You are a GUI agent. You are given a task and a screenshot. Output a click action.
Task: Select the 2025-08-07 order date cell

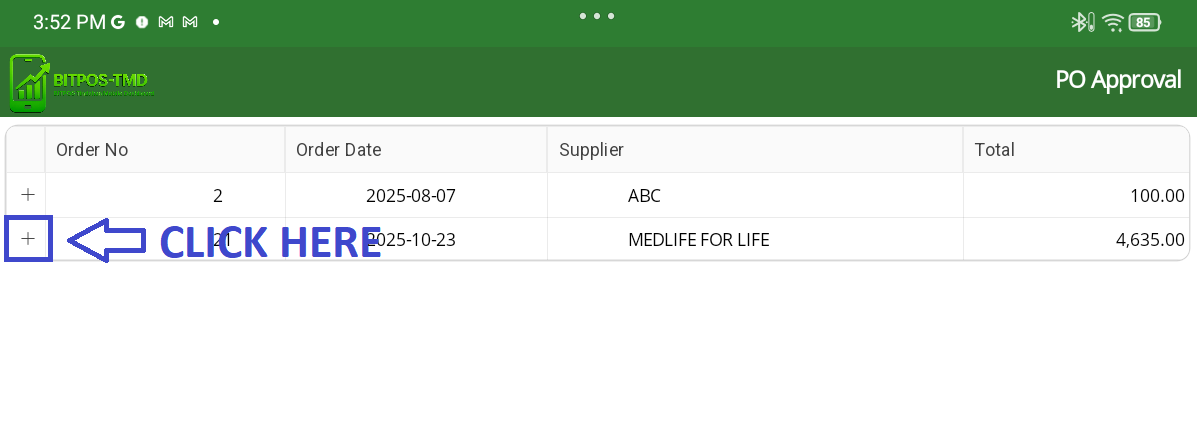pyautogui.click(x=410, y=196)
